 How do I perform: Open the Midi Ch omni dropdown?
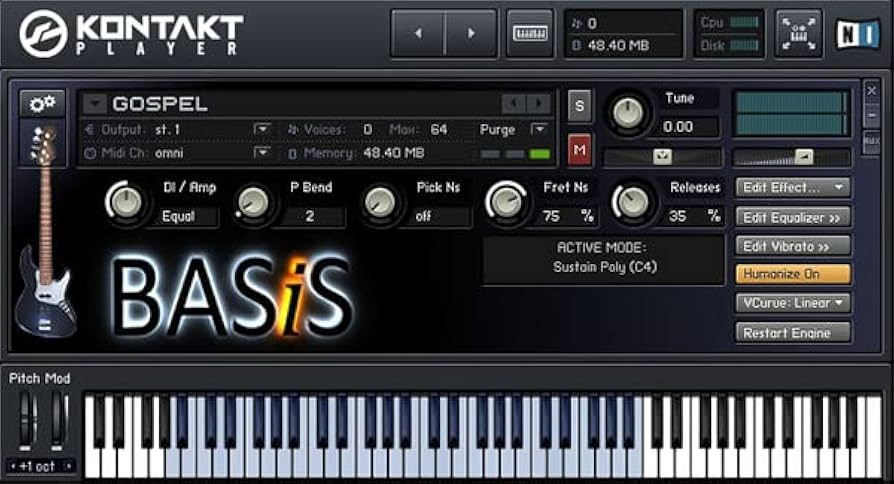coord(262,153)
